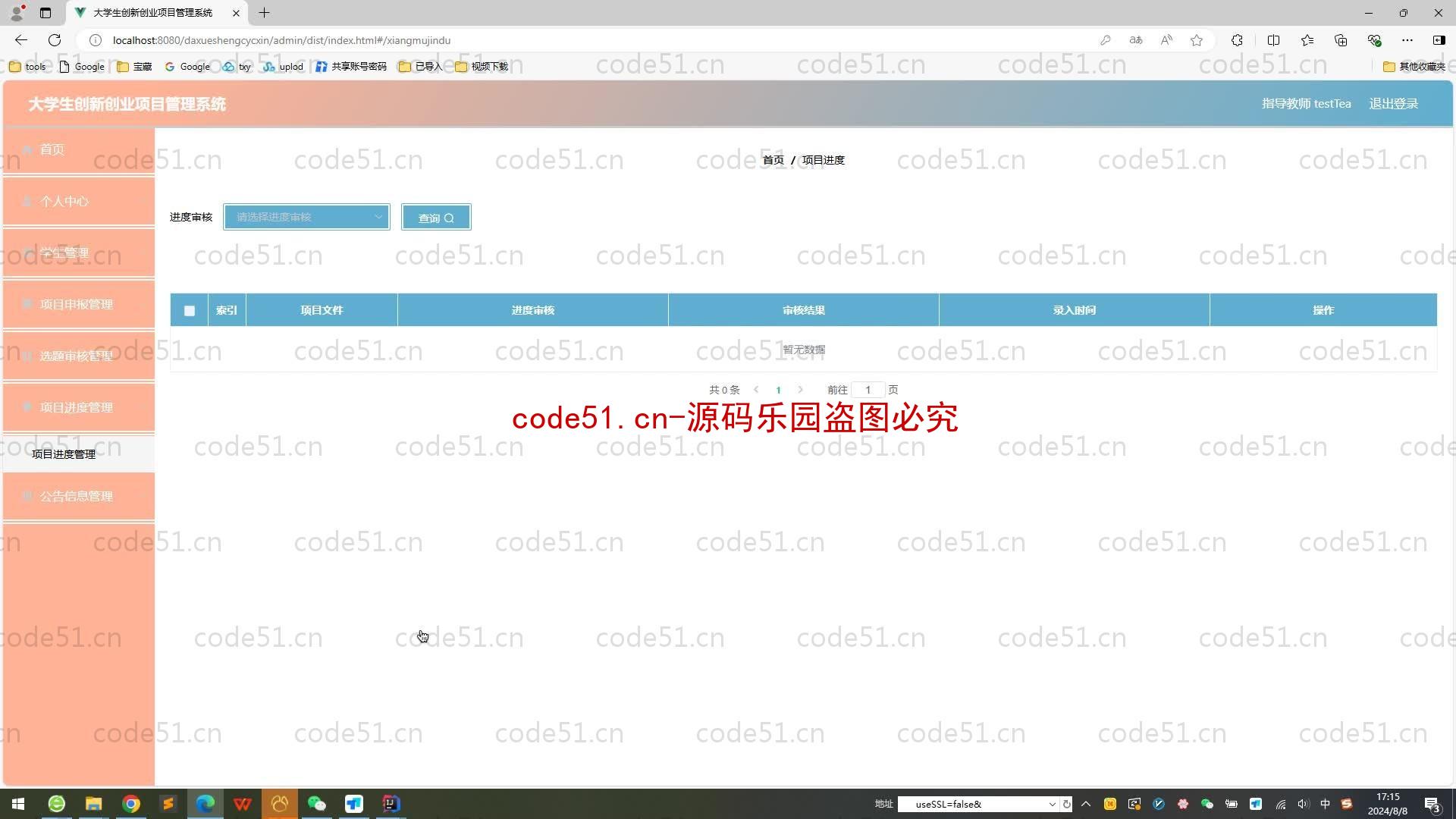Toggle the Edge sidebar

[x=1439, y=40]
